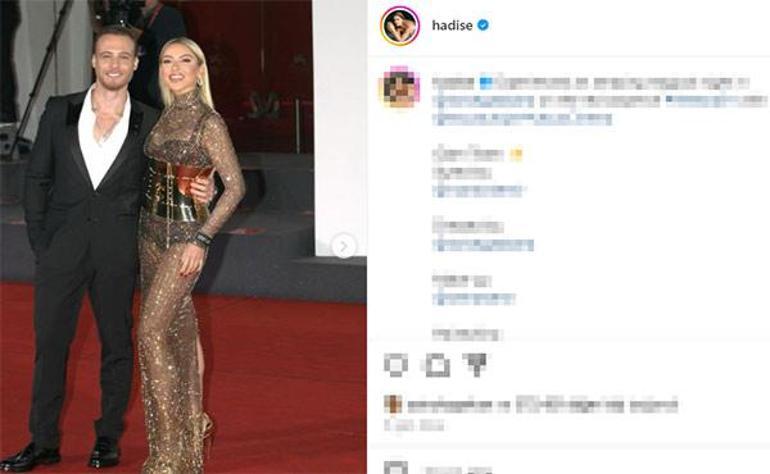Click blurred timestamp beneath the likes row
Viewport: 770px width, 474px height.
(414, 425)
